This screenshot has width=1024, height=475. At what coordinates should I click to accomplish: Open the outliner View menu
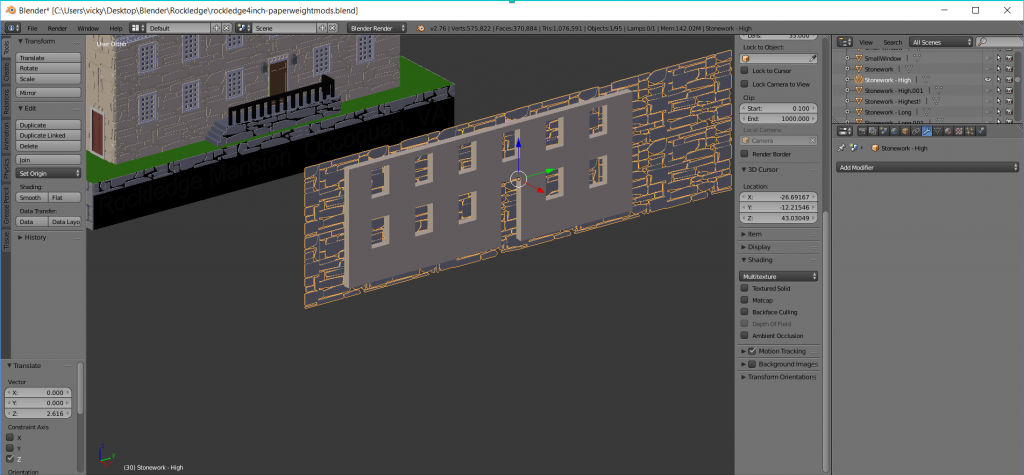866,42
